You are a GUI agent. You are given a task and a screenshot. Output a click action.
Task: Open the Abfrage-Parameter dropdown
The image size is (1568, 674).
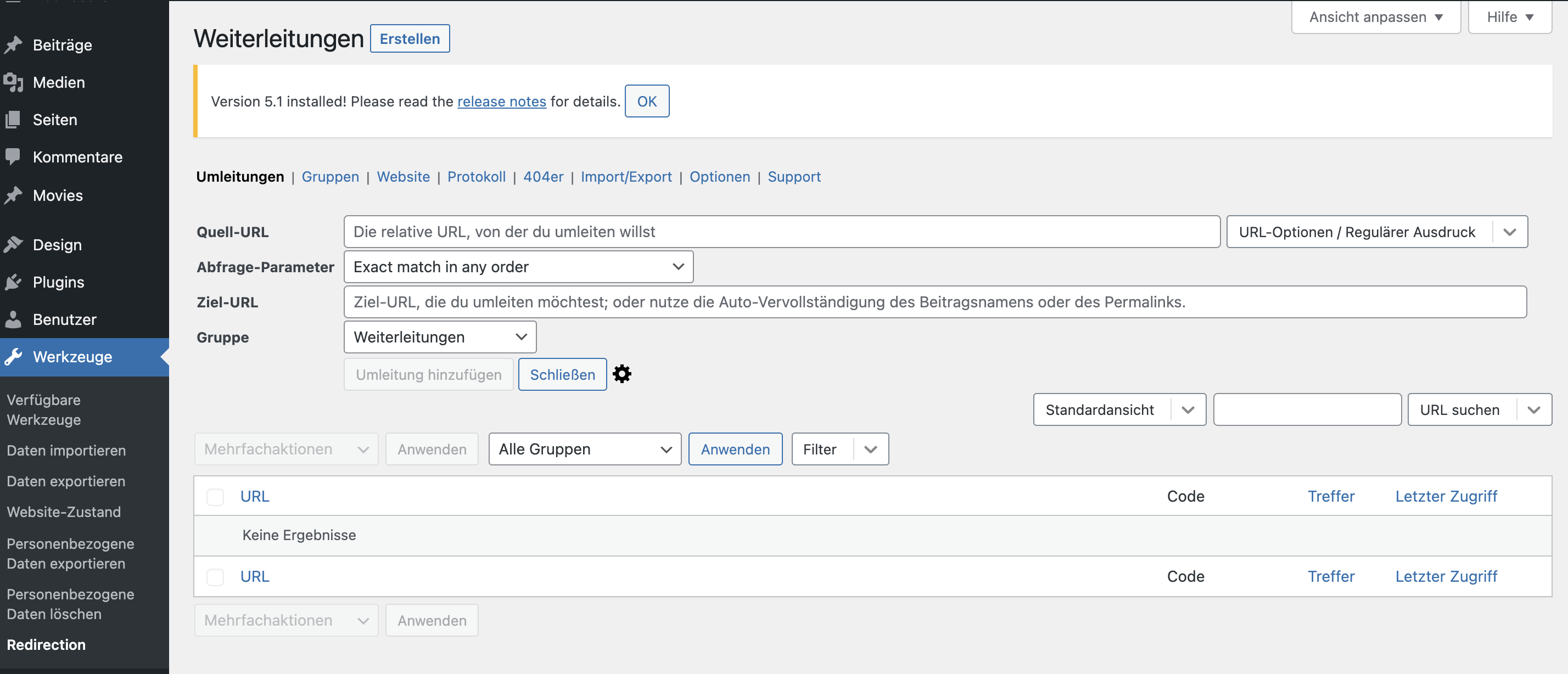[518, 267]
